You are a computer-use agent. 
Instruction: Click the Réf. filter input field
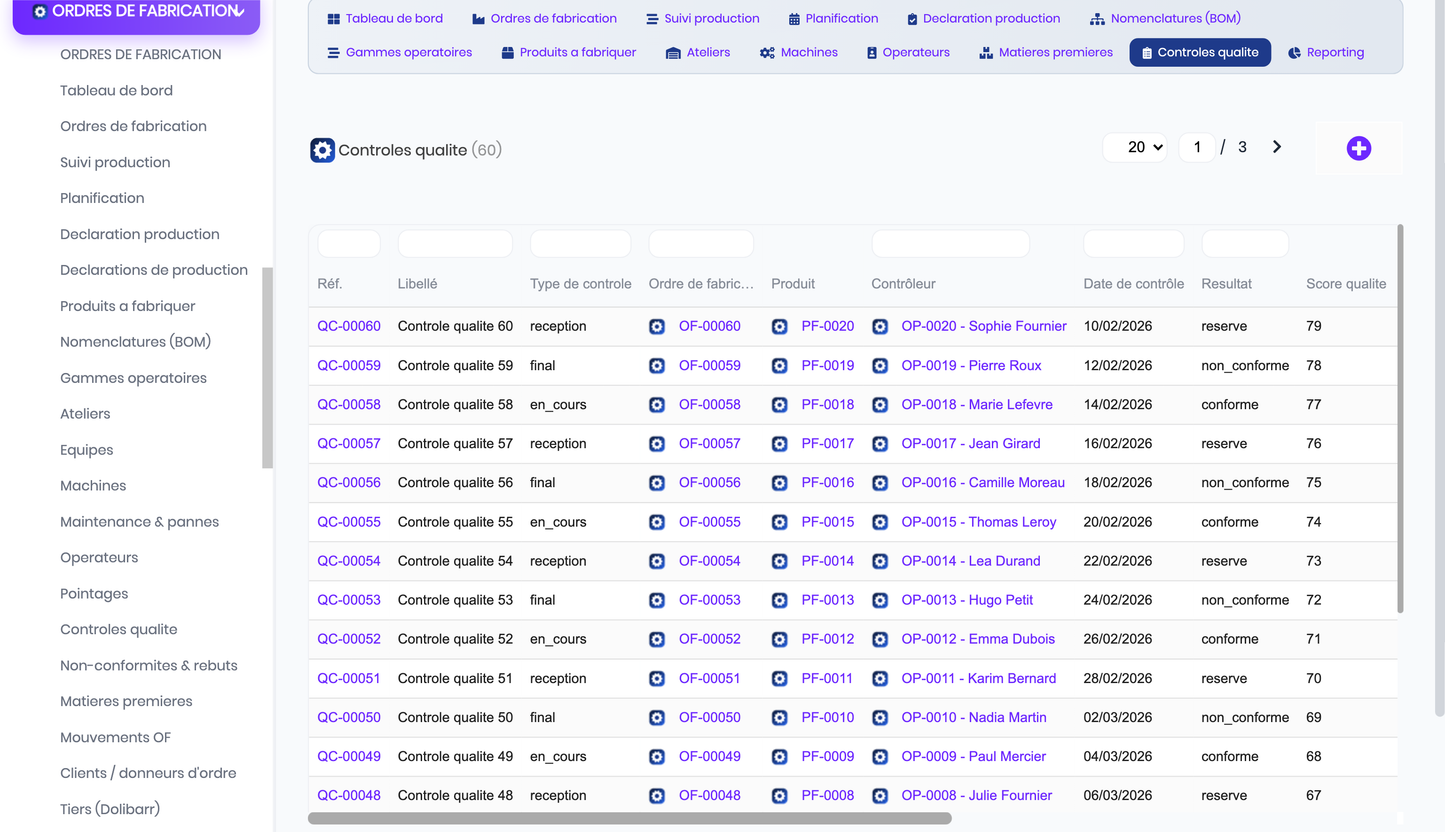(349, 244)
